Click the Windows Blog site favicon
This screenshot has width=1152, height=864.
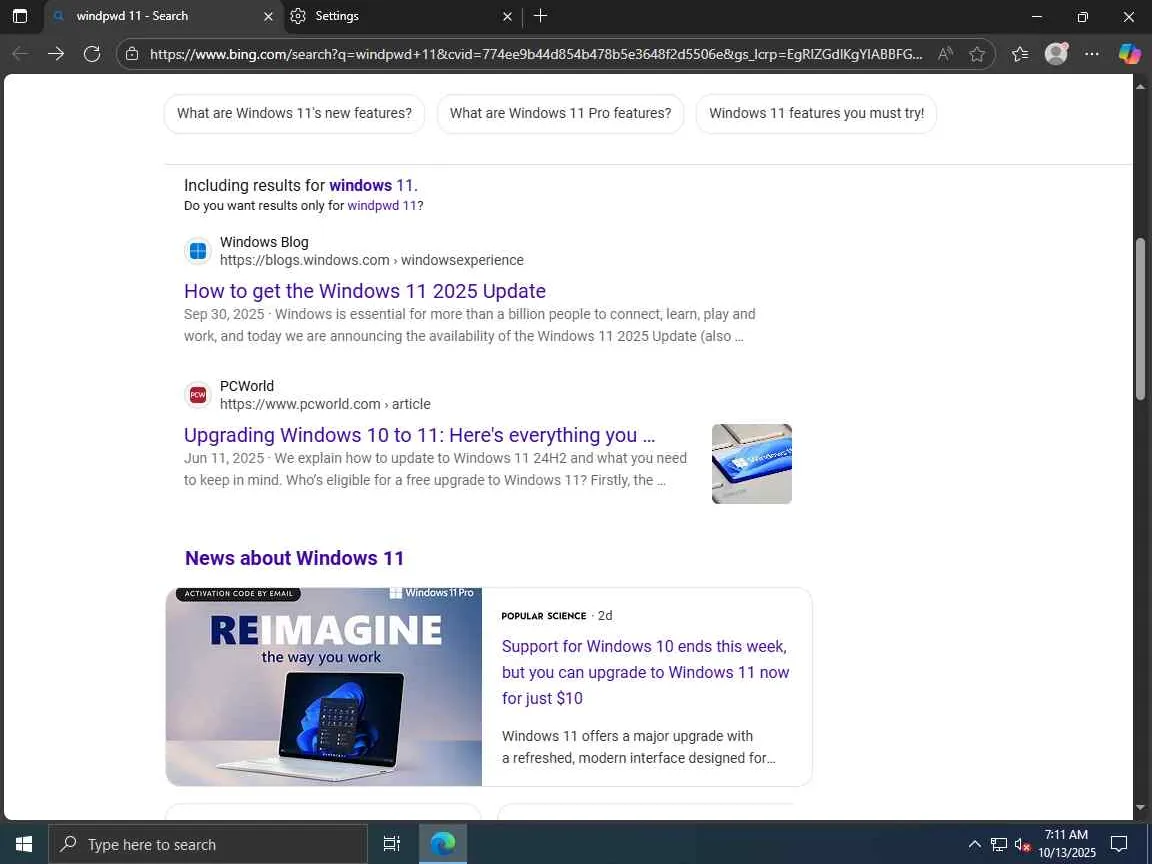198,251
